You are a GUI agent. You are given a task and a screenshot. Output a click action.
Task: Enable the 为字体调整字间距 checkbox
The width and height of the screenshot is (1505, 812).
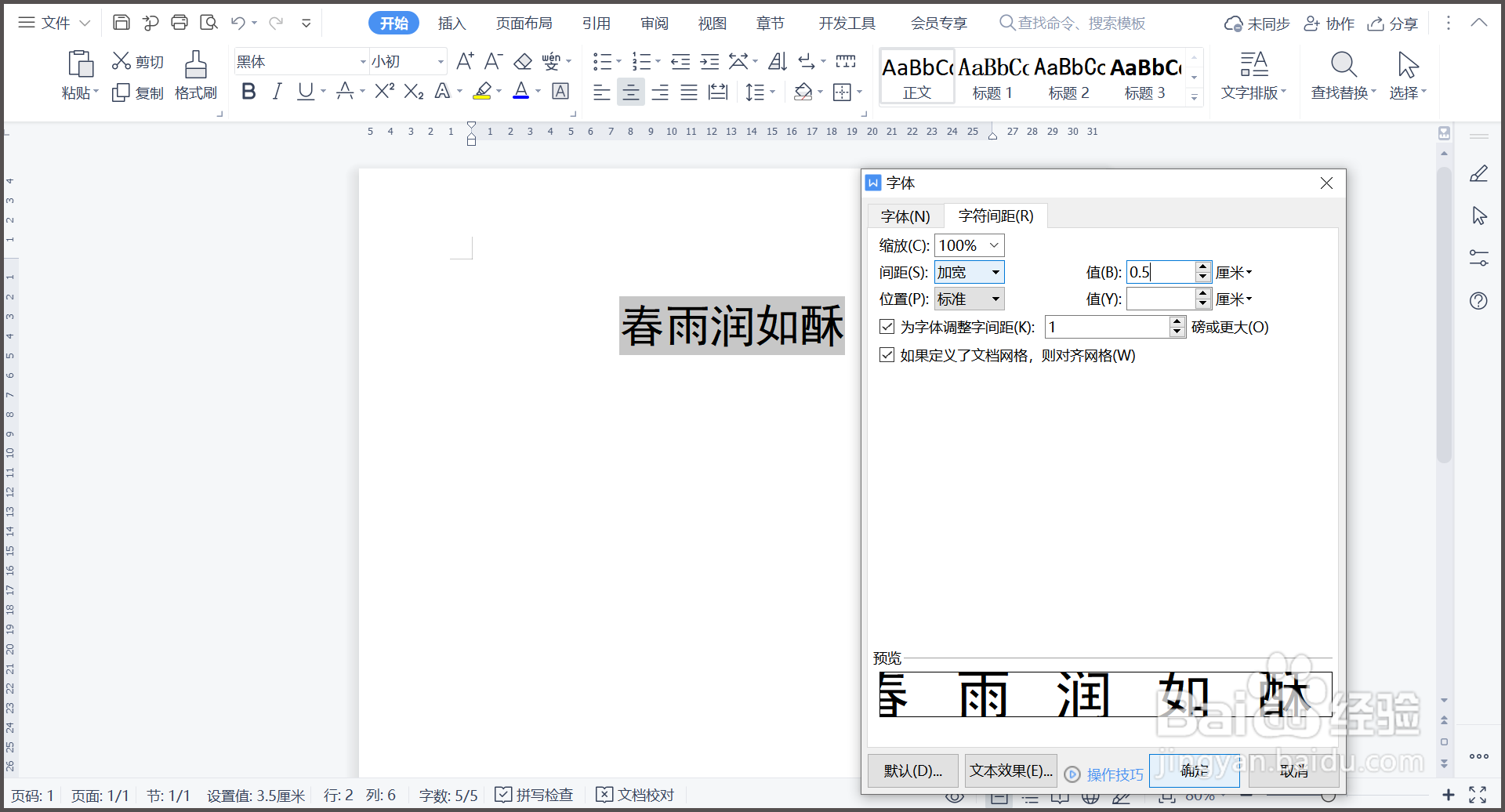[887, 327]
